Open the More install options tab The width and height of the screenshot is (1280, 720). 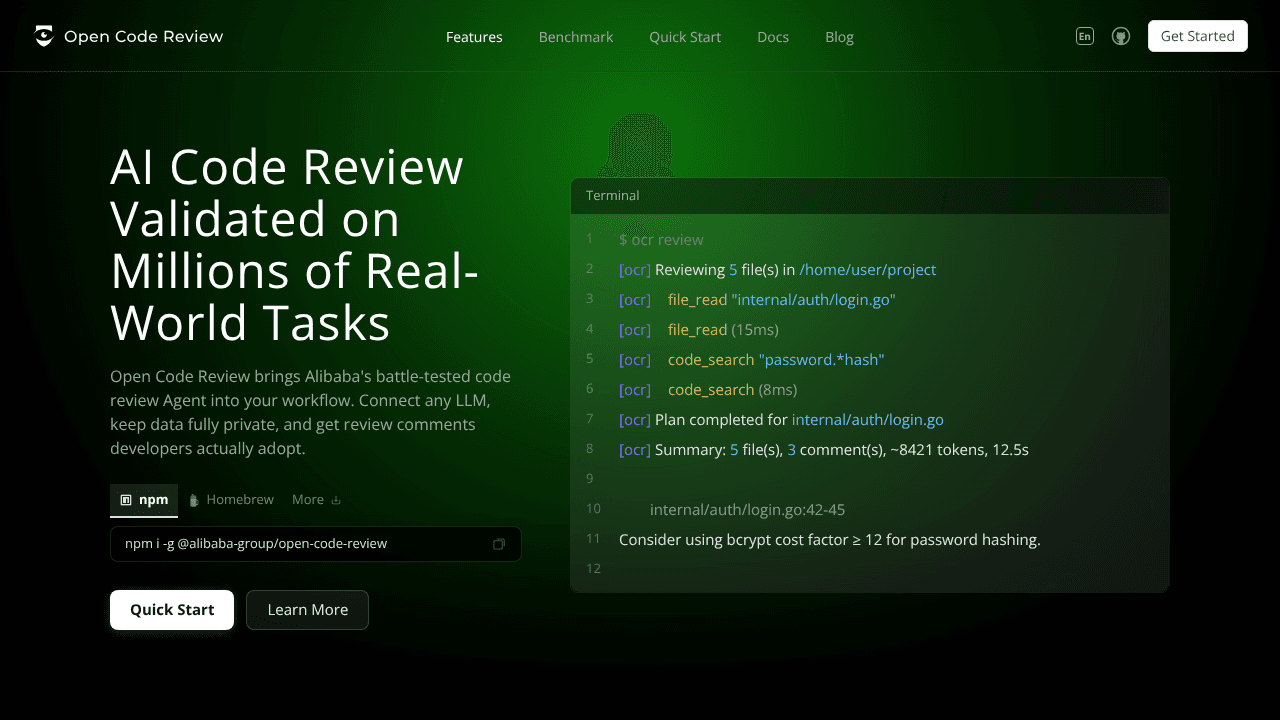(x=316, y=500)
